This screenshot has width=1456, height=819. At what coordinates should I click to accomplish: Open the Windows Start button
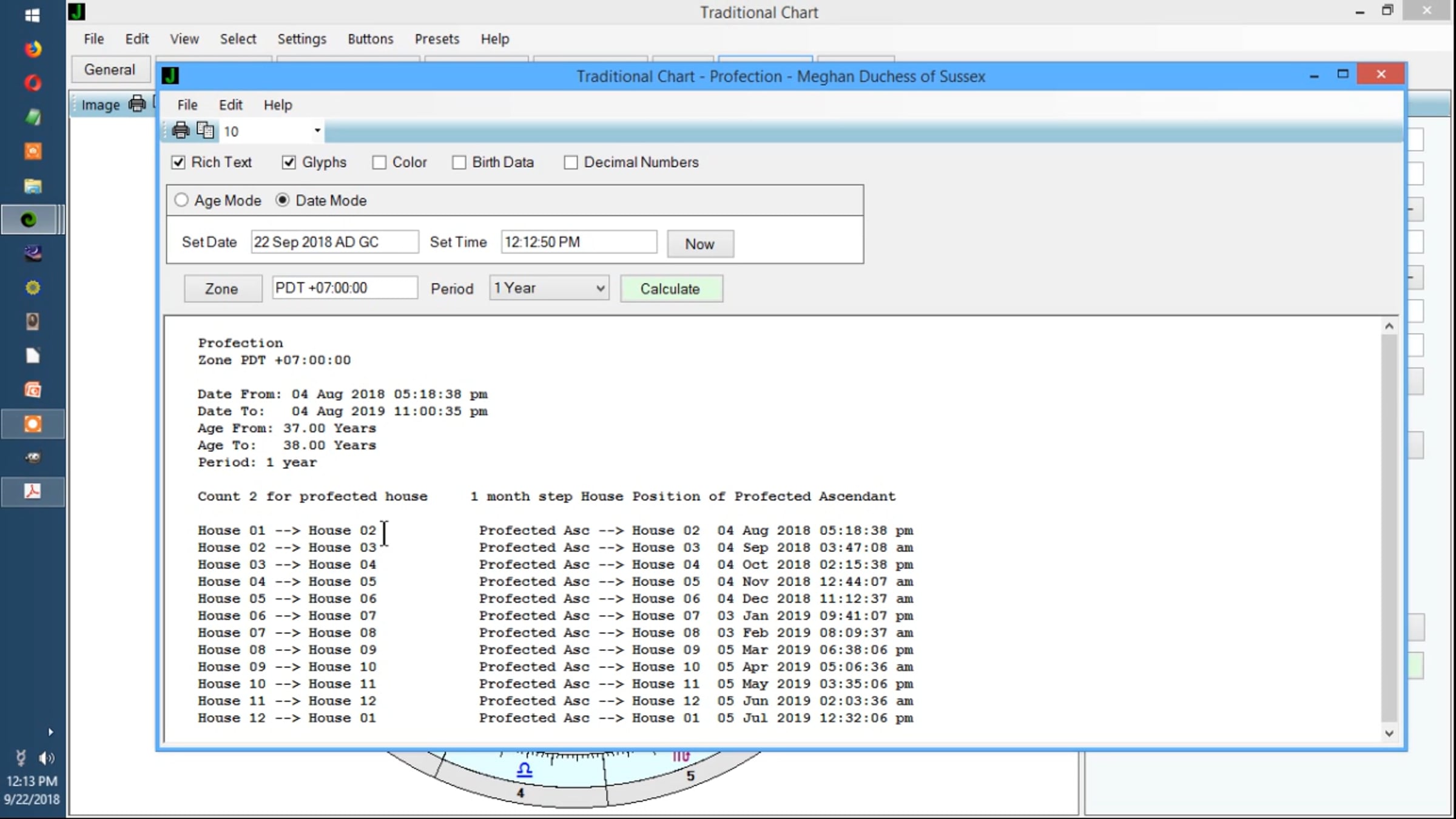pyautogui.click(x=33, y=15)
